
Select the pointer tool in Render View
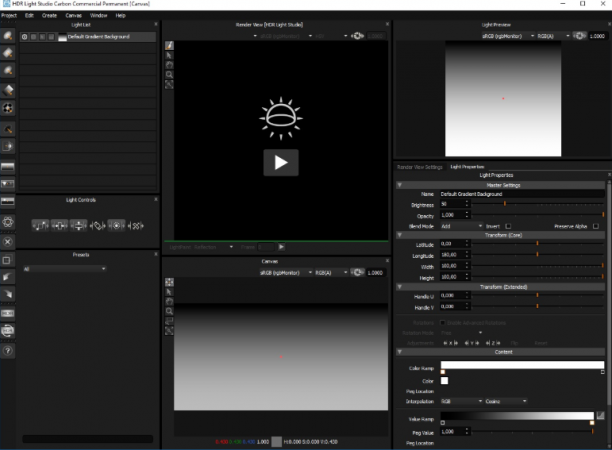[169, 55]
